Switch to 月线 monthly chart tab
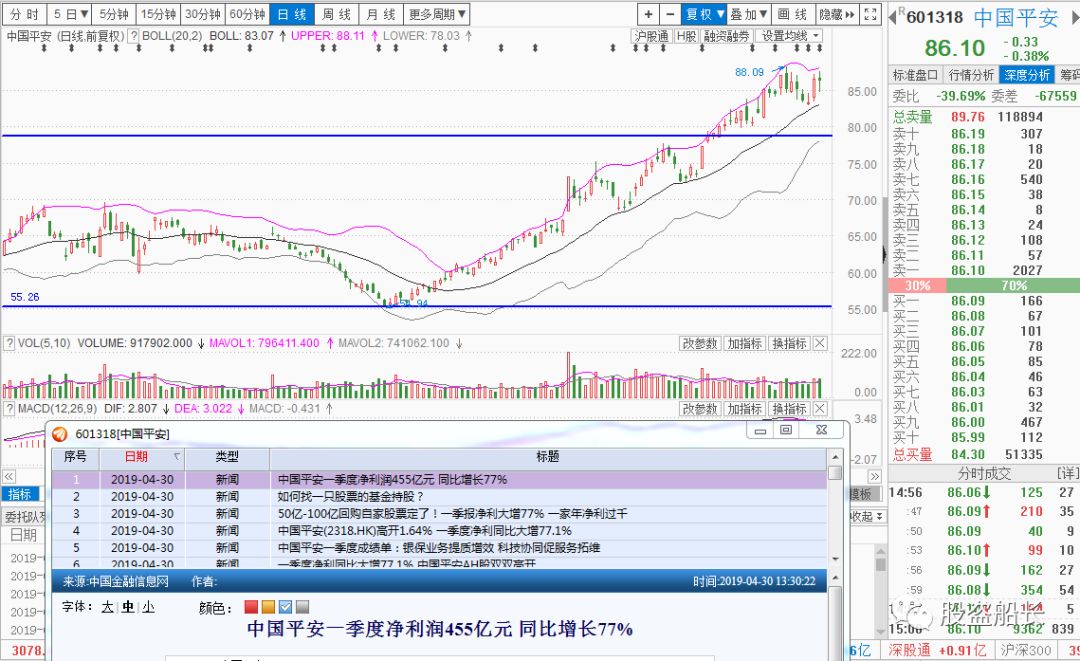 pyautogui.click(x=381, y=14)
